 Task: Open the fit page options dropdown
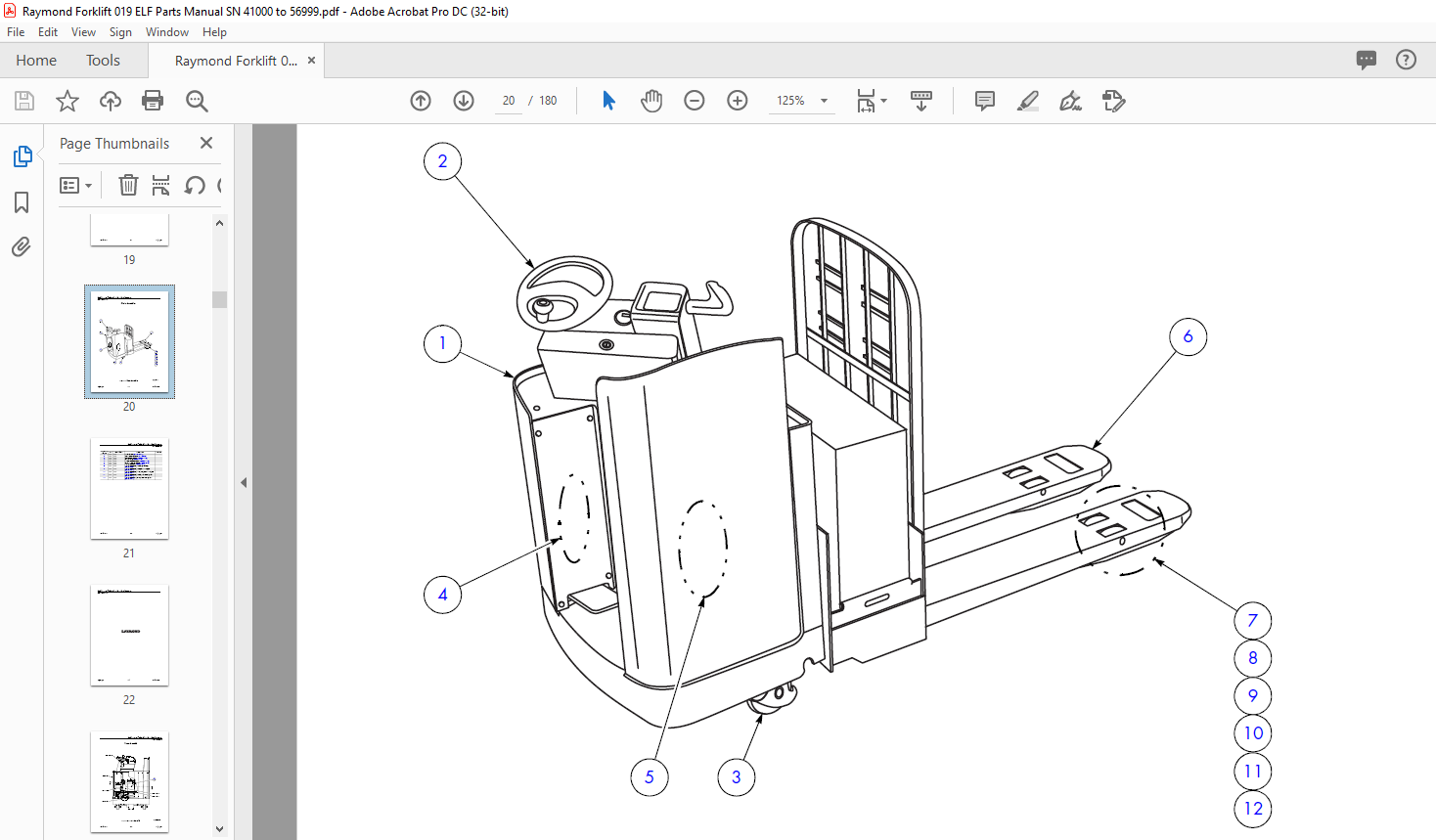(872, 101)
